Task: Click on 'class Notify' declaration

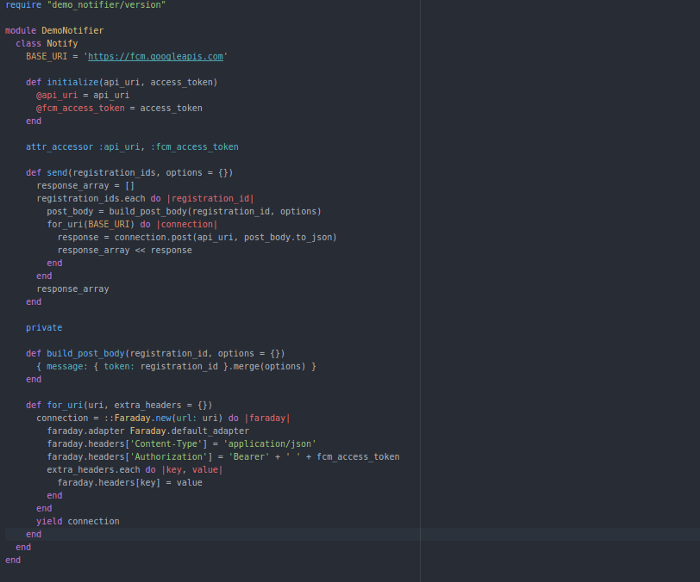Action: point(47,43)
